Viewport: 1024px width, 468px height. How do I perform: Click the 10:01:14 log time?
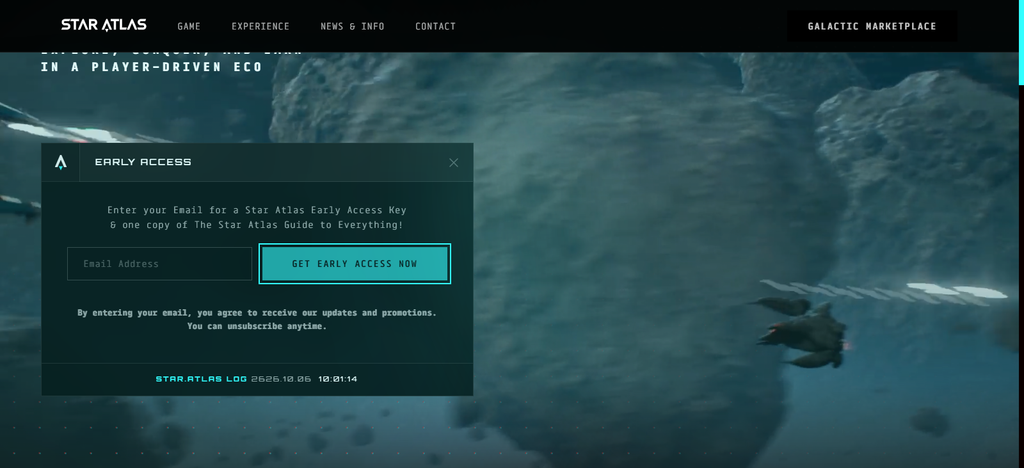[x=338, y=379]
